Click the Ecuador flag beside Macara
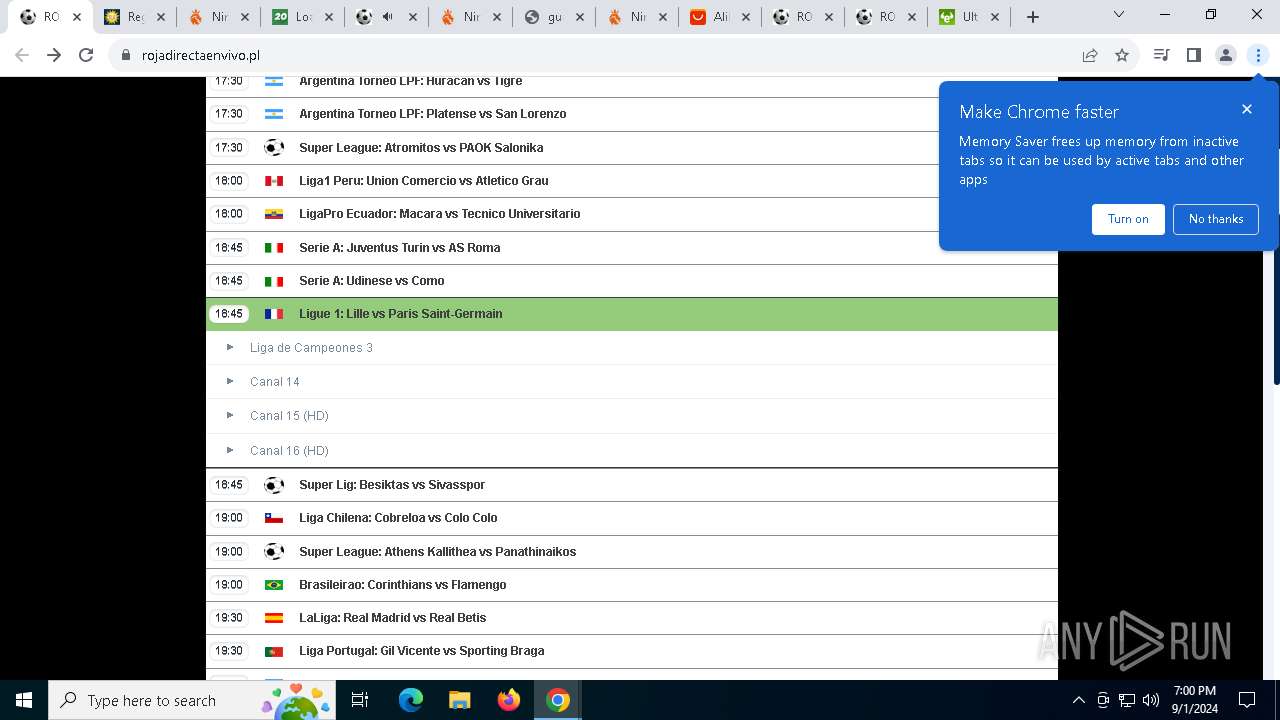 pos(274,214)
